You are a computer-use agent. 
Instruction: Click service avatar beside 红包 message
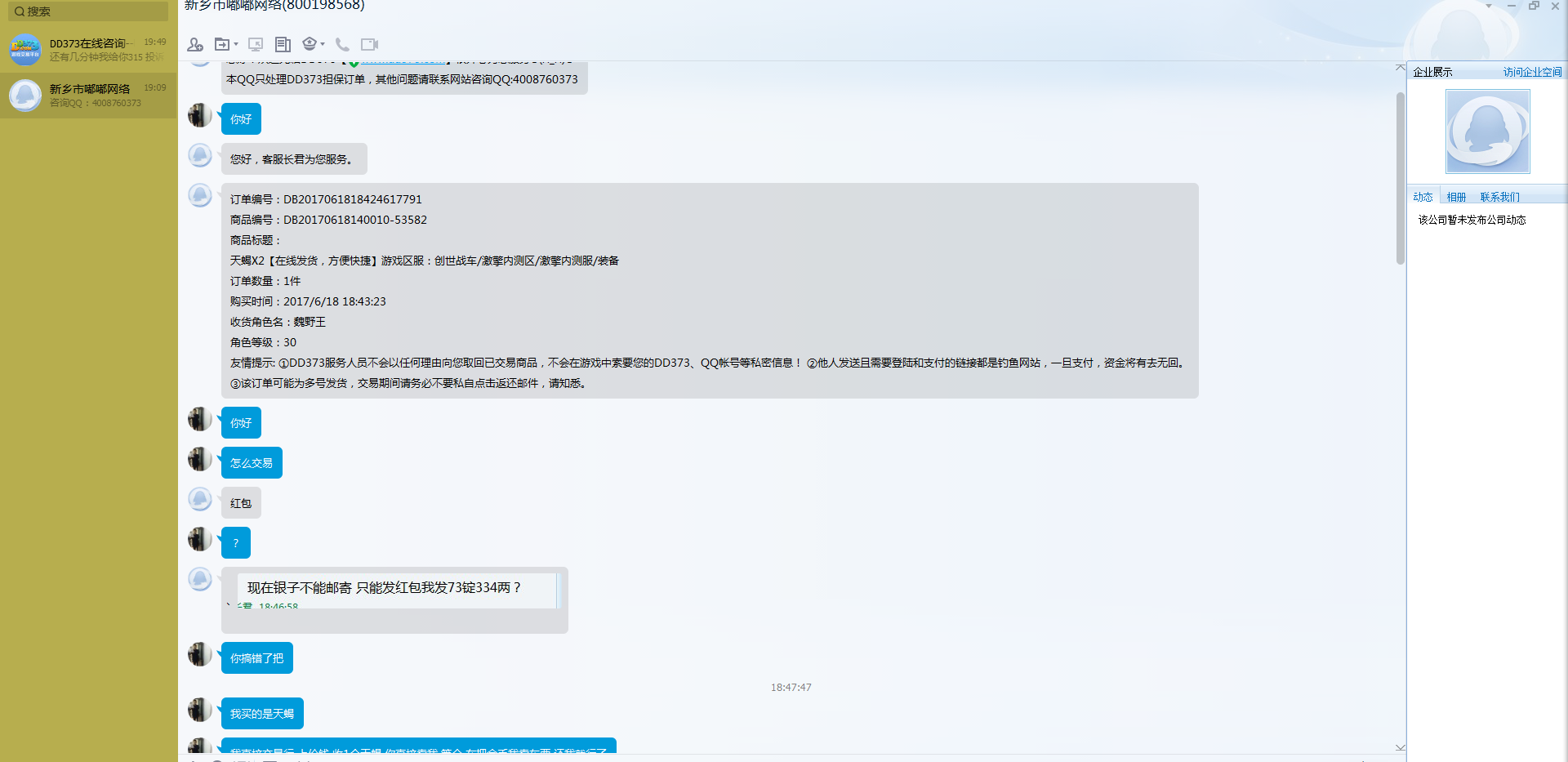tap(200, 499)
